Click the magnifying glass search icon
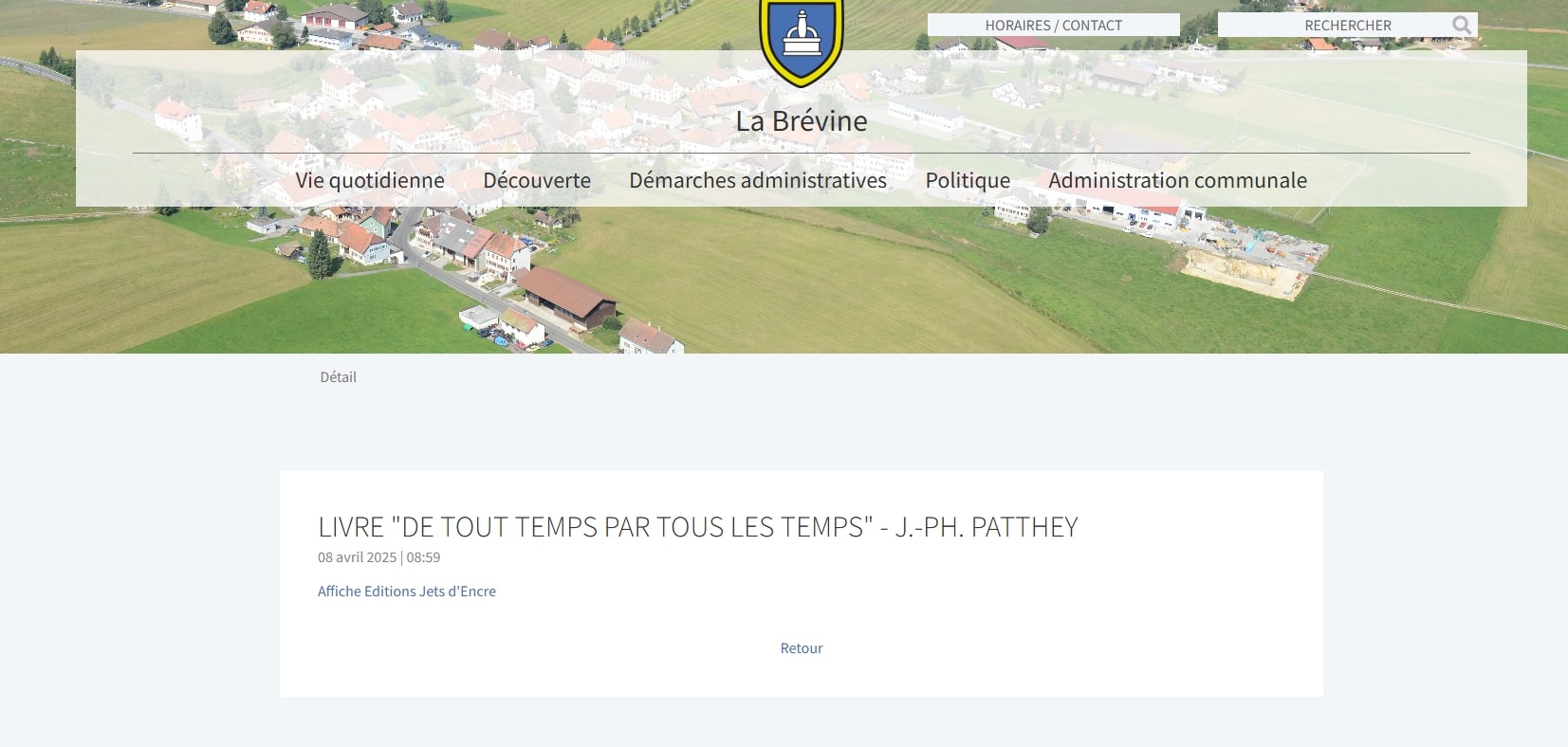The width and height of the screenshot is (1568, 747). click(x=1462, y=26)
